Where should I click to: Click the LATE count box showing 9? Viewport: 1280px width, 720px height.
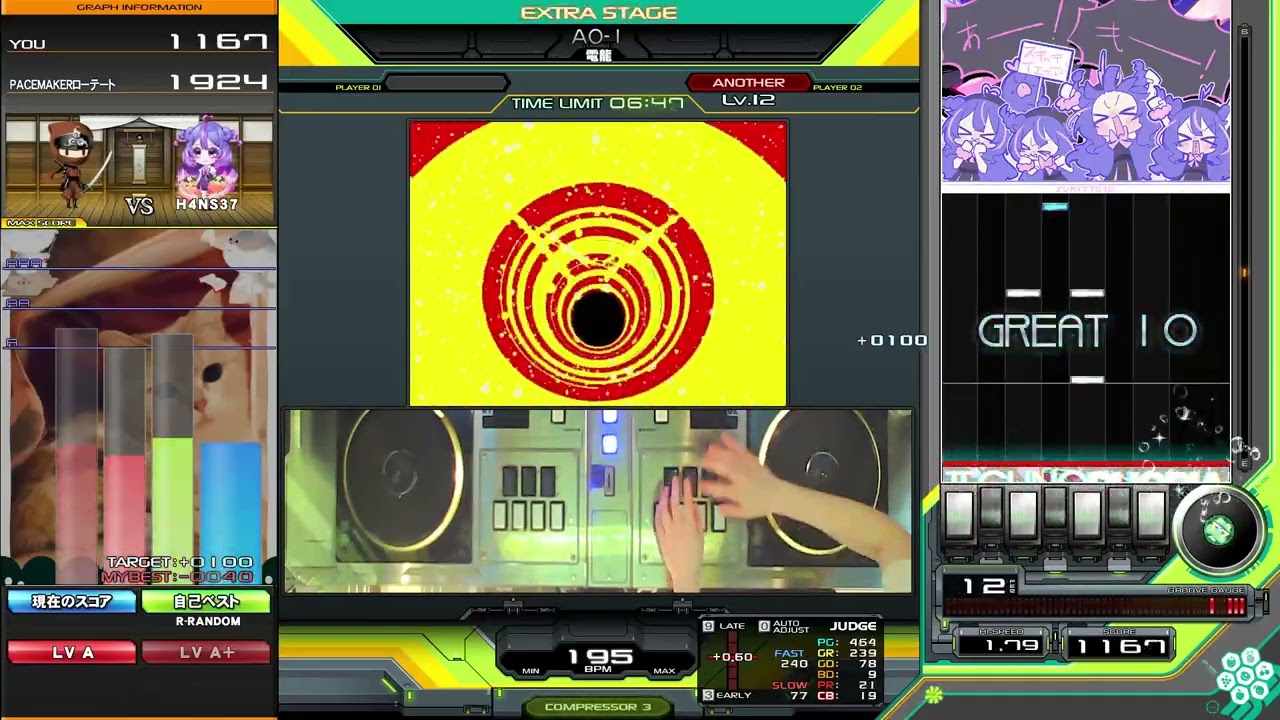pos(708,626)
